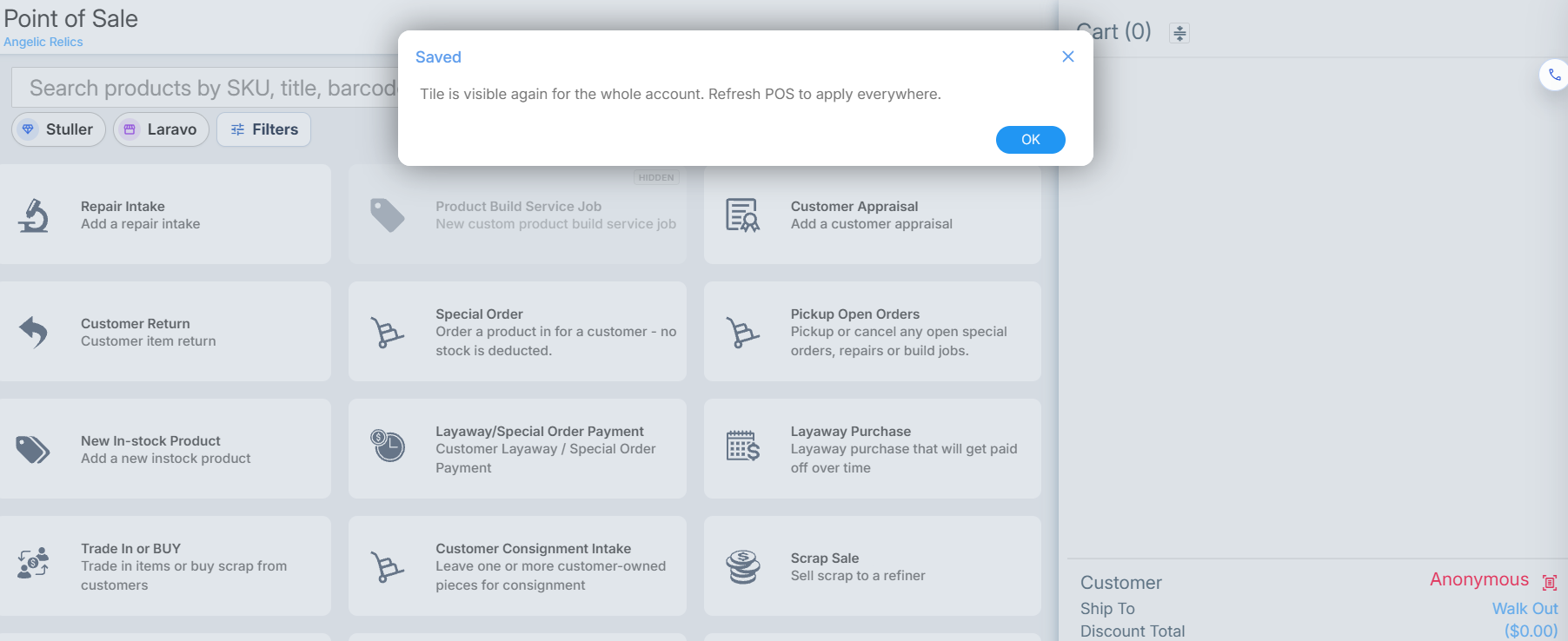Toggle the Laravo vendor filter chip
The width and height of the screenshot is (1568, 641).
[x=161, y=129]
